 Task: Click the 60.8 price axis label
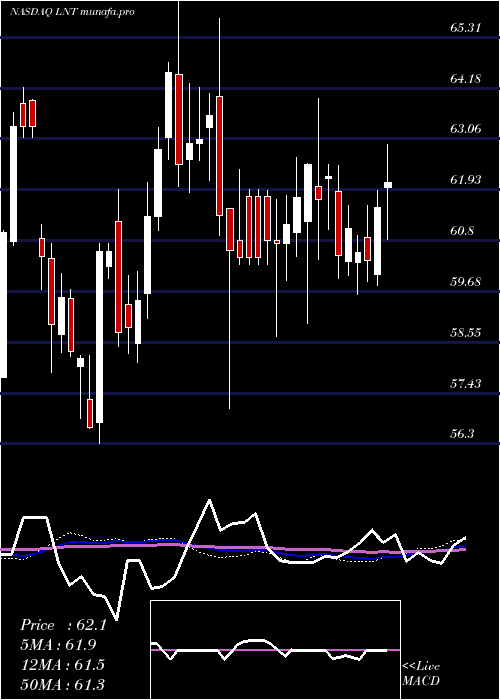click(462, 231)
